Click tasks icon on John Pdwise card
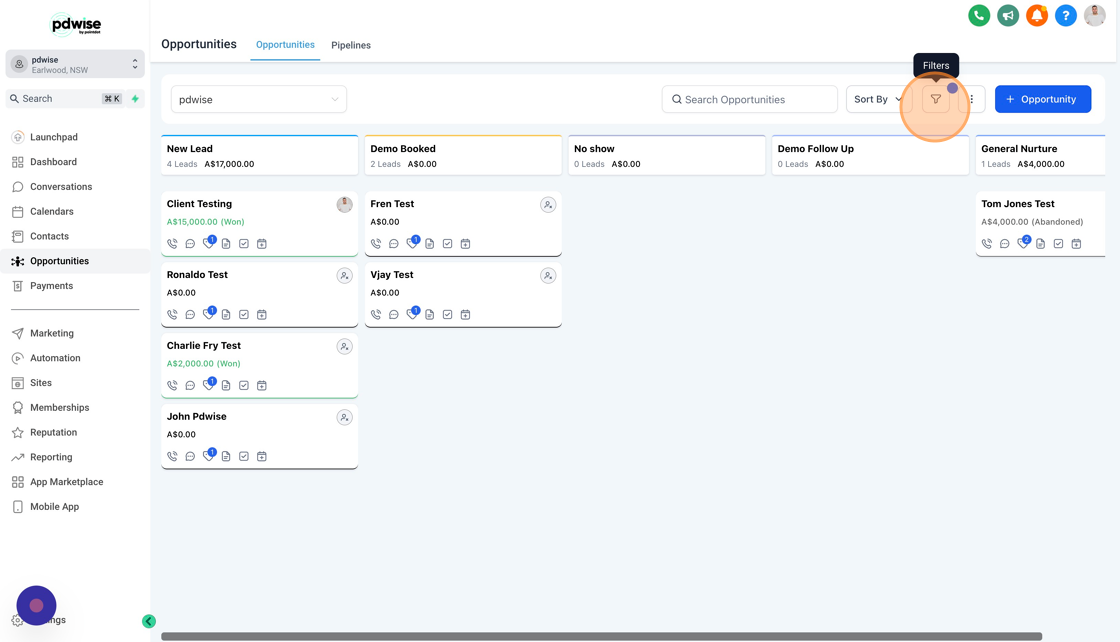The height and width of the screenshot is (642, 1120). 244,456
